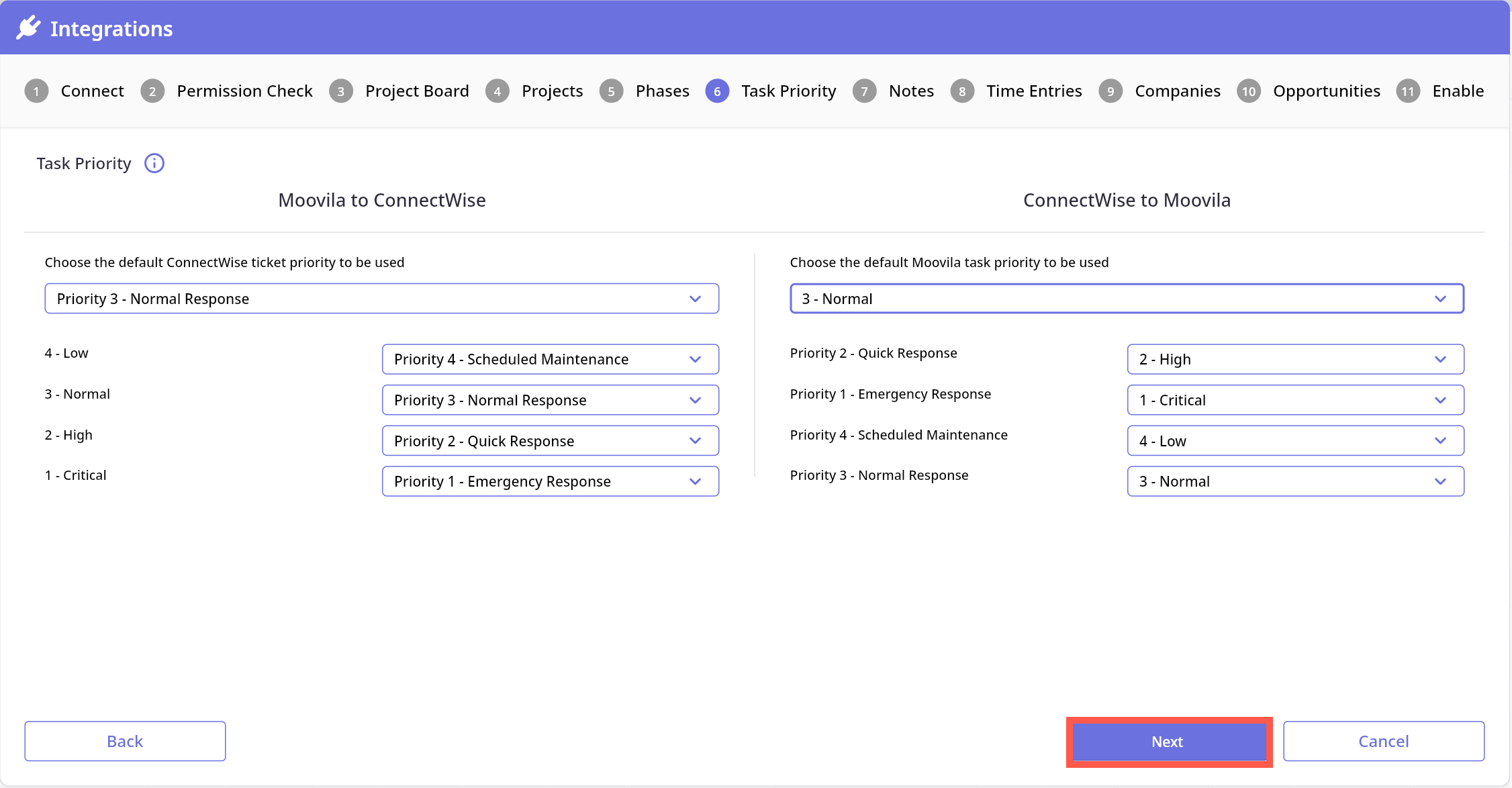Click step 1 circle for Connect

tap(36, 91)
